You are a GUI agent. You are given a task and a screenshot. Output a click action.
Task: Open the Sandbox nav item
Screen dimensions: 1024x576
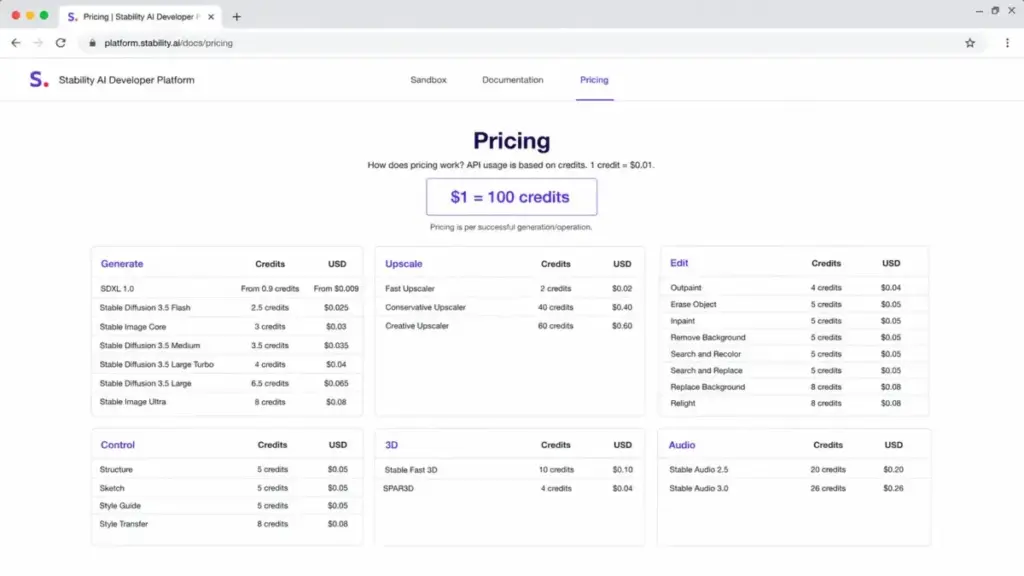click(428, 80)
